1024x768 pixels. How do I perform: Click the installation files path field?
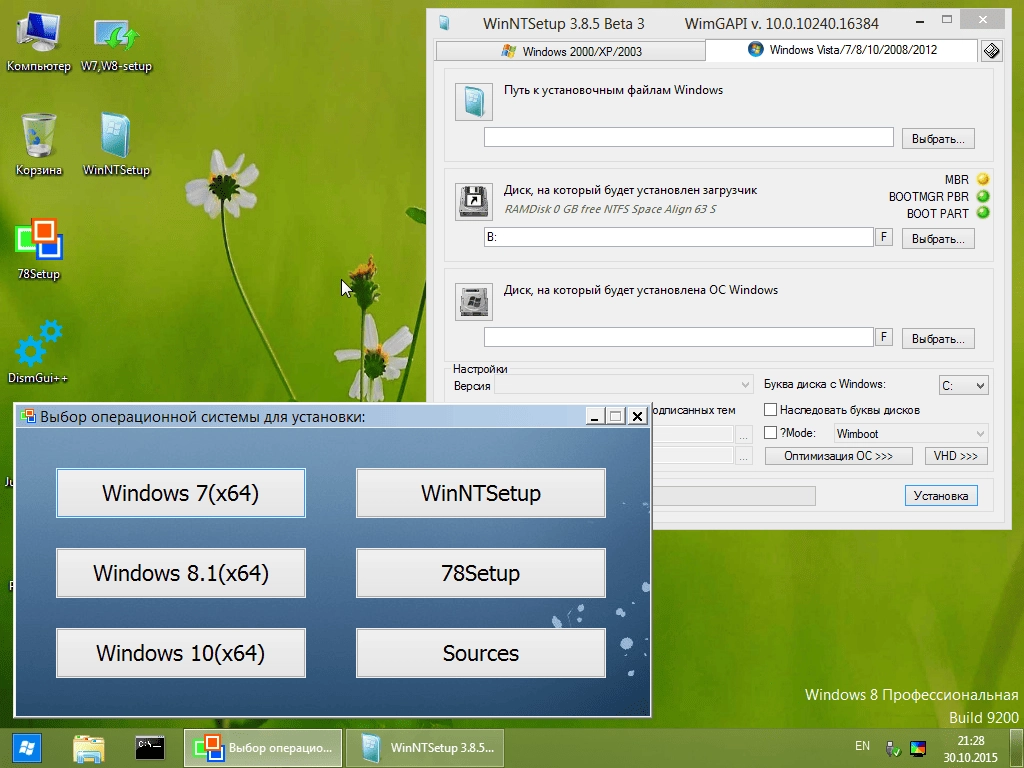[688, 137]
